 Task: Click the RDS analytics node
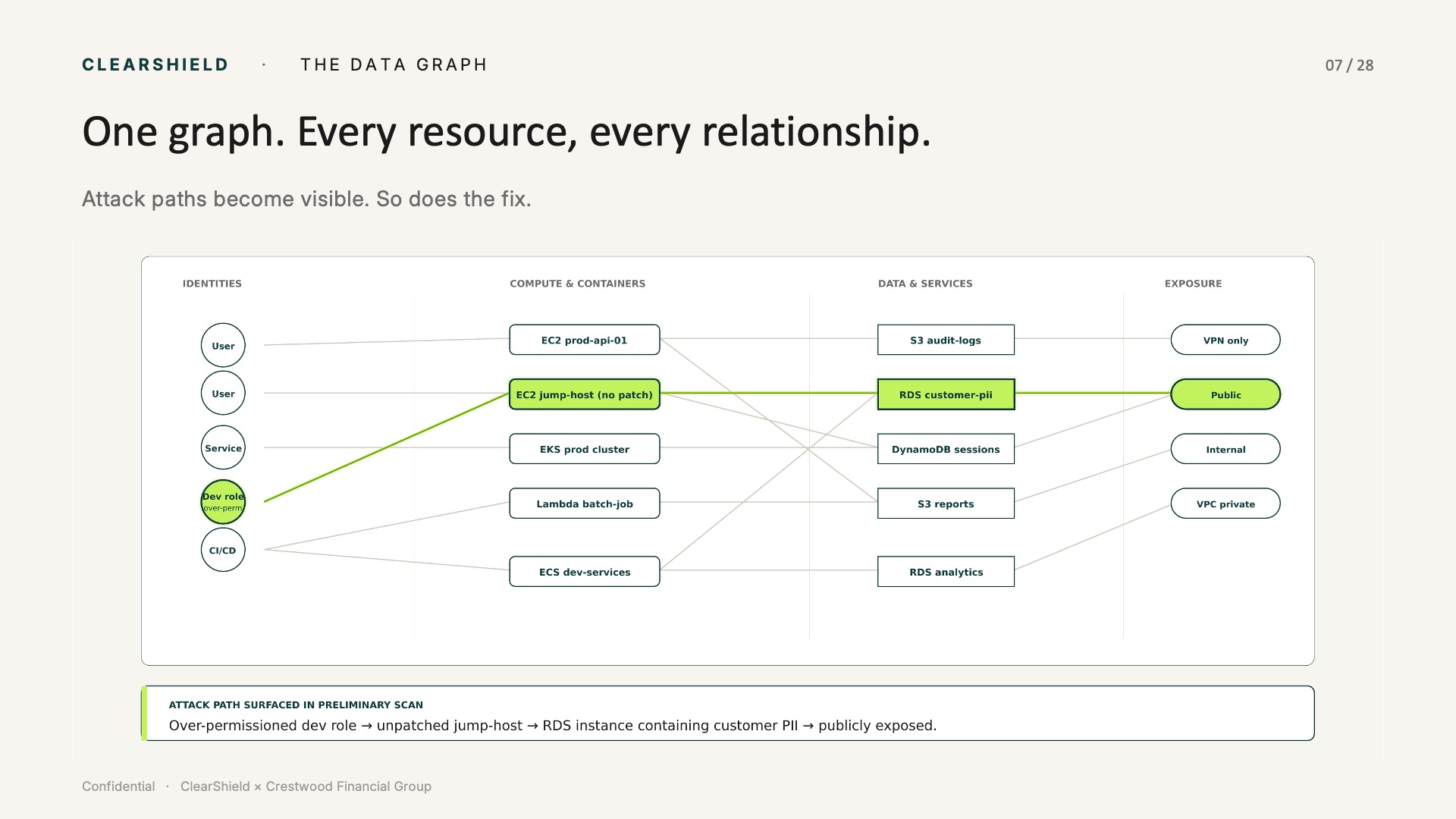point(946,572)
